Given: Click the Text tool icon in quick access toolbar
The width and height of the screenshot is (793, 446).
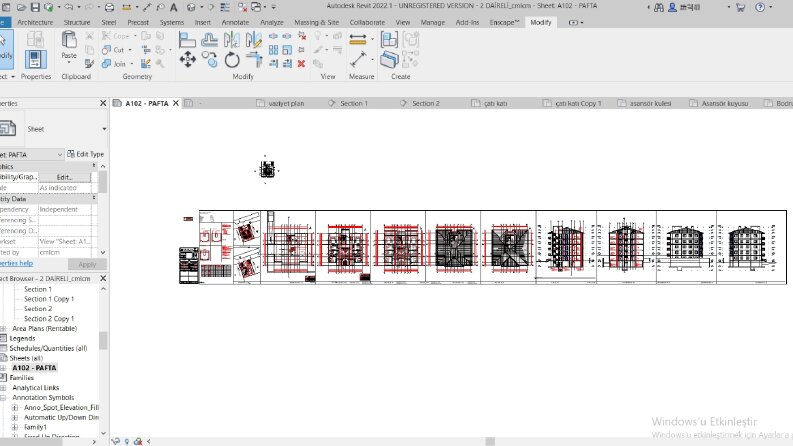Looking at the screenshot, I should pos(173,7).
